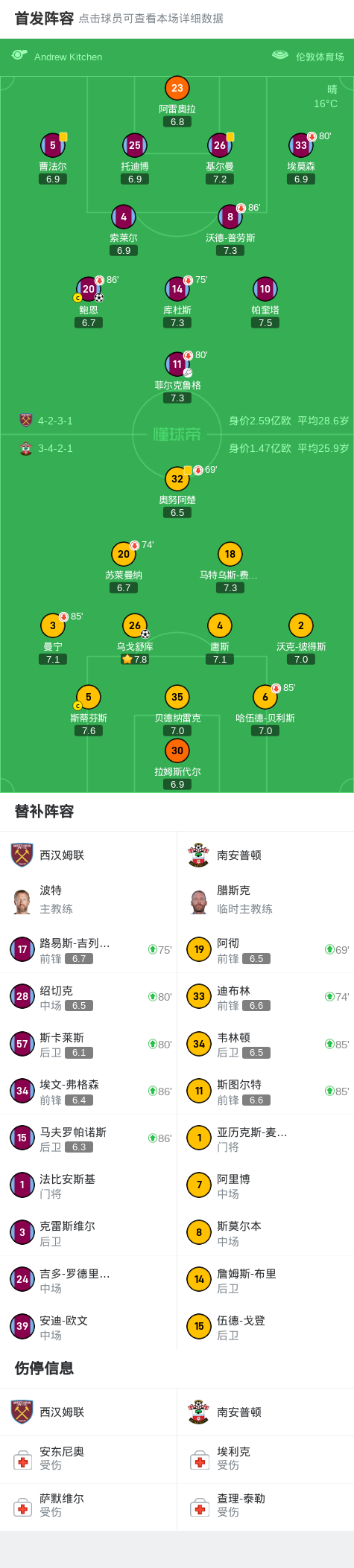Screen dimensions: 354x1568
Task: Open 拉姆斯代尔 number 30 goalkeeper icon
Action: [177, 750]
